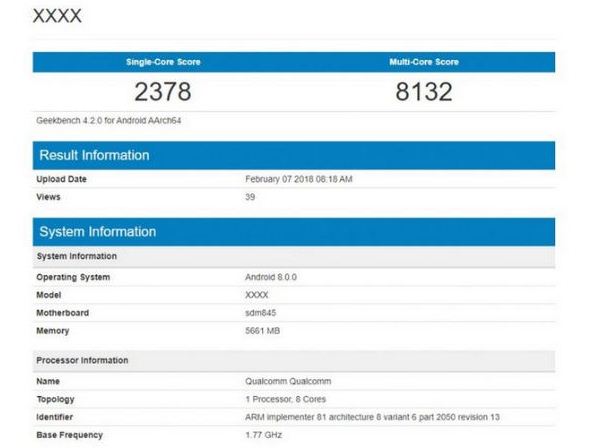Click the Topology label
This screenshot has width=593, height=448.
pyautogui.click(x=56, y=400)
